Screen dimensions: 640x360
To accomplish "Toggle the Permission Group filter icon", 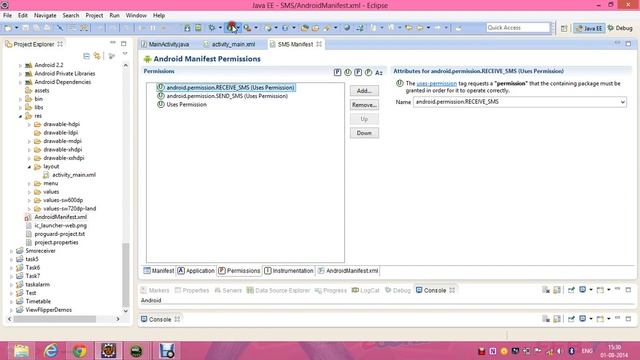I will click(358, 72).
